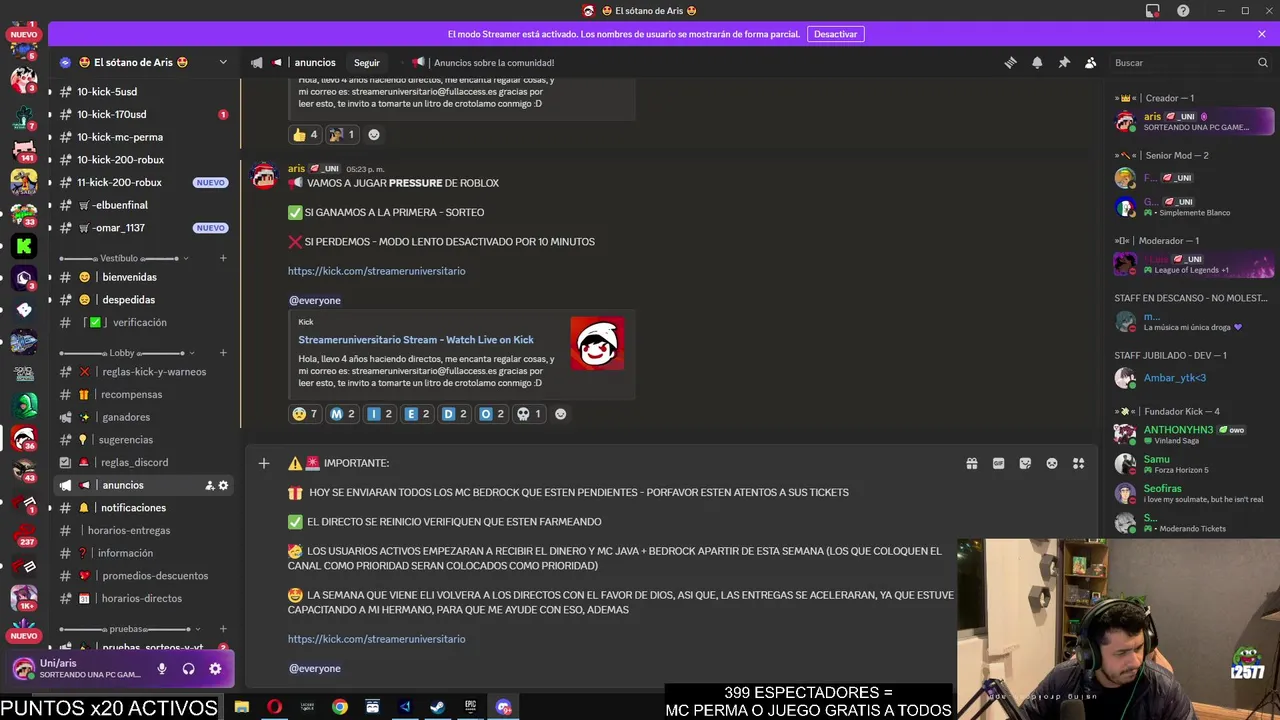Open Epic Games launcher from taskbar
Image resolution: width=1280 pixels, height=720 pixels.
[x=471, y=707]
